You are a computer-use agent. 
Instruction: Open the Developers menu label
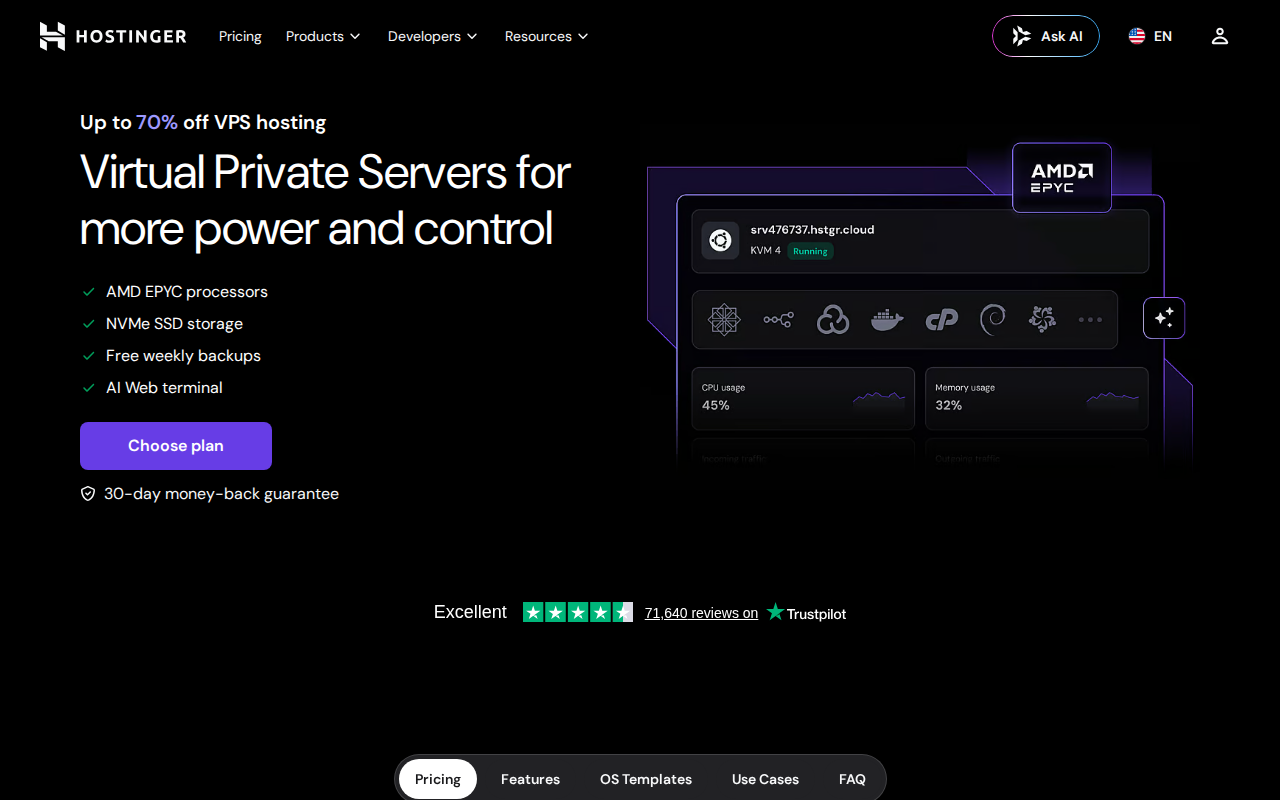click(424, 36)
